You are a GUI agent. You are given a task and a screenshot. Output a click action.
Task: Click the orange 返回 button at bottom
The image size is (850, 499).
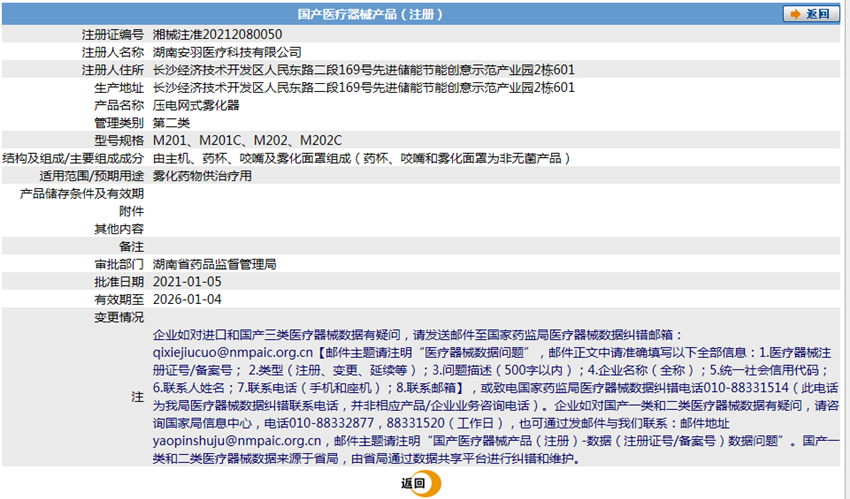click(421, 483)
